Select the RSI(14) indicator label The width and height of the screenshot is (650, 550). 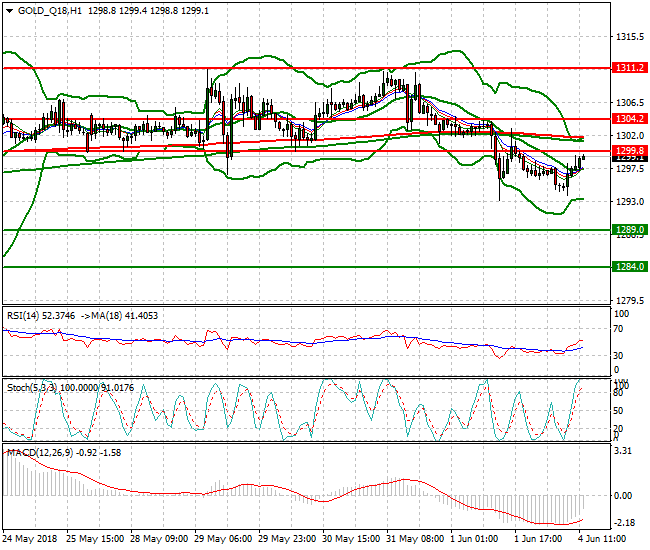click(x=23, y=316)
